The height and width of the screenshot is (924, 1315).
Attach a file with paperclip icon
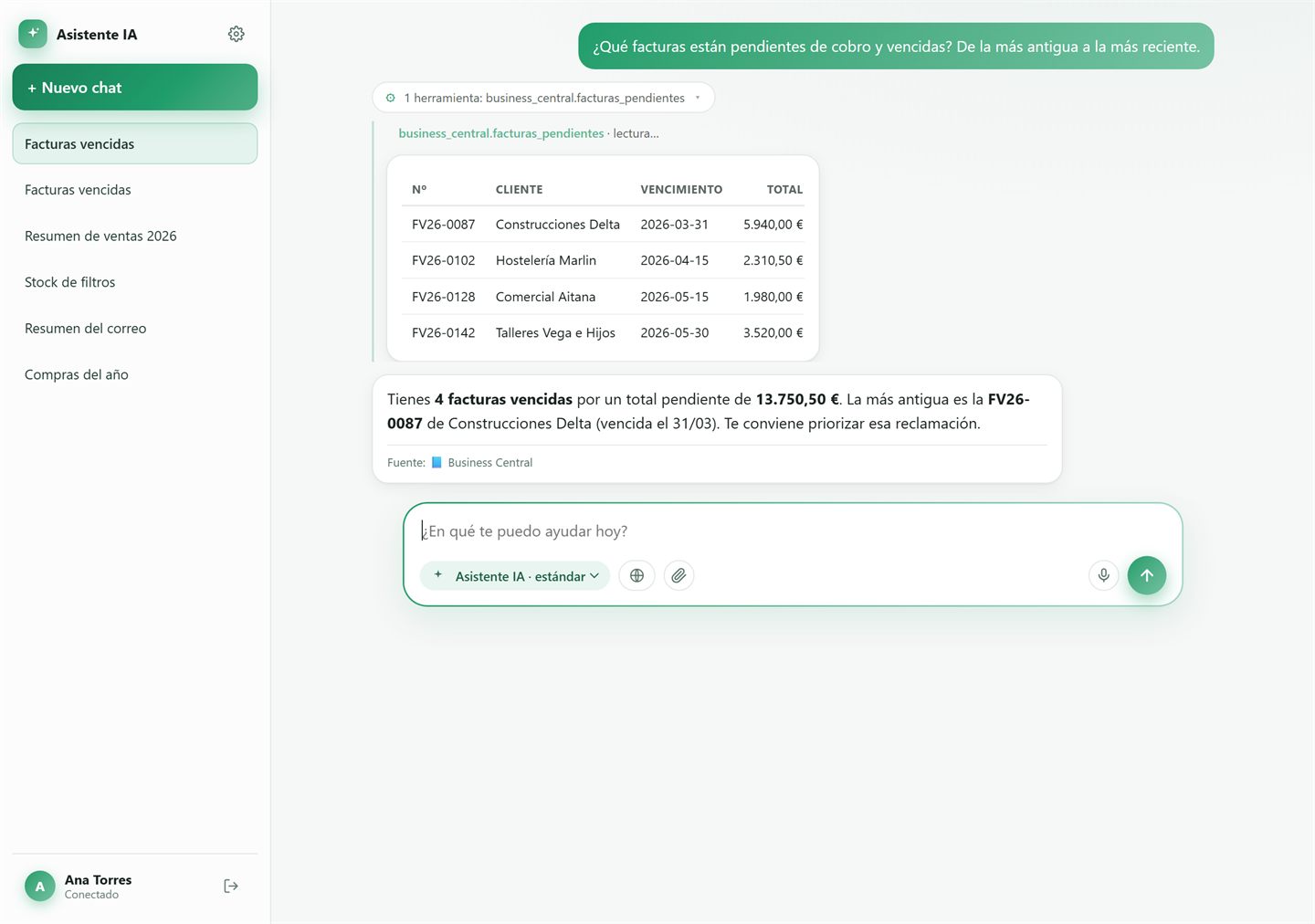(679, 576)
